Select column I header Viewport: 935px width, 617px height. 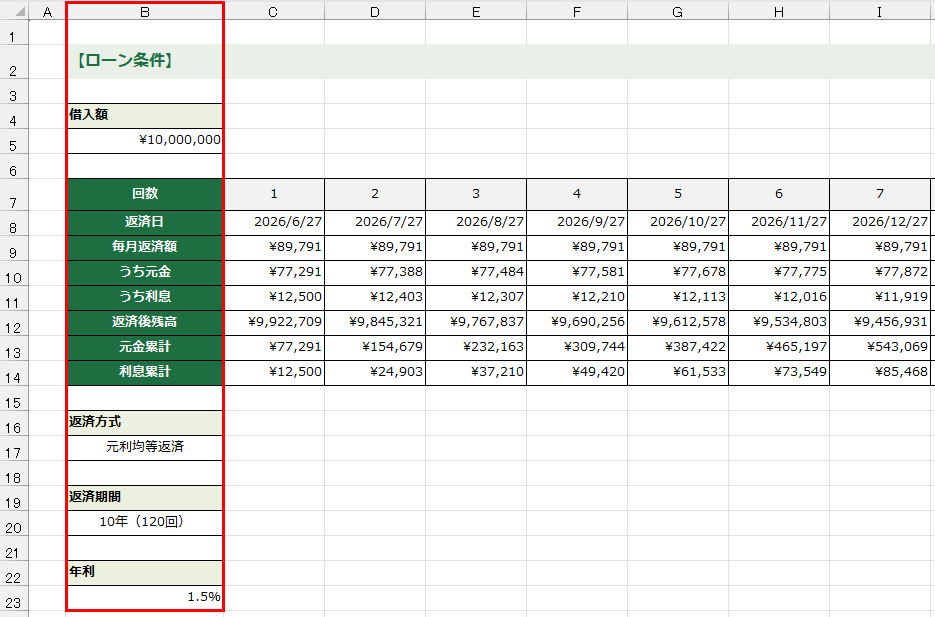pos(880,11)
